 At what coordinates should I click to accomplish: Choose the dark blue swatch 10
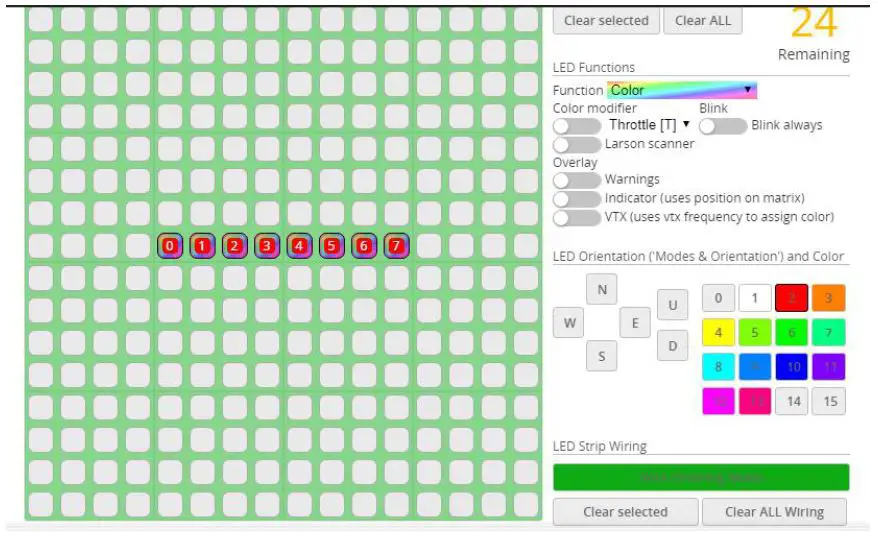pyautogui.click(x=791, y=367)
